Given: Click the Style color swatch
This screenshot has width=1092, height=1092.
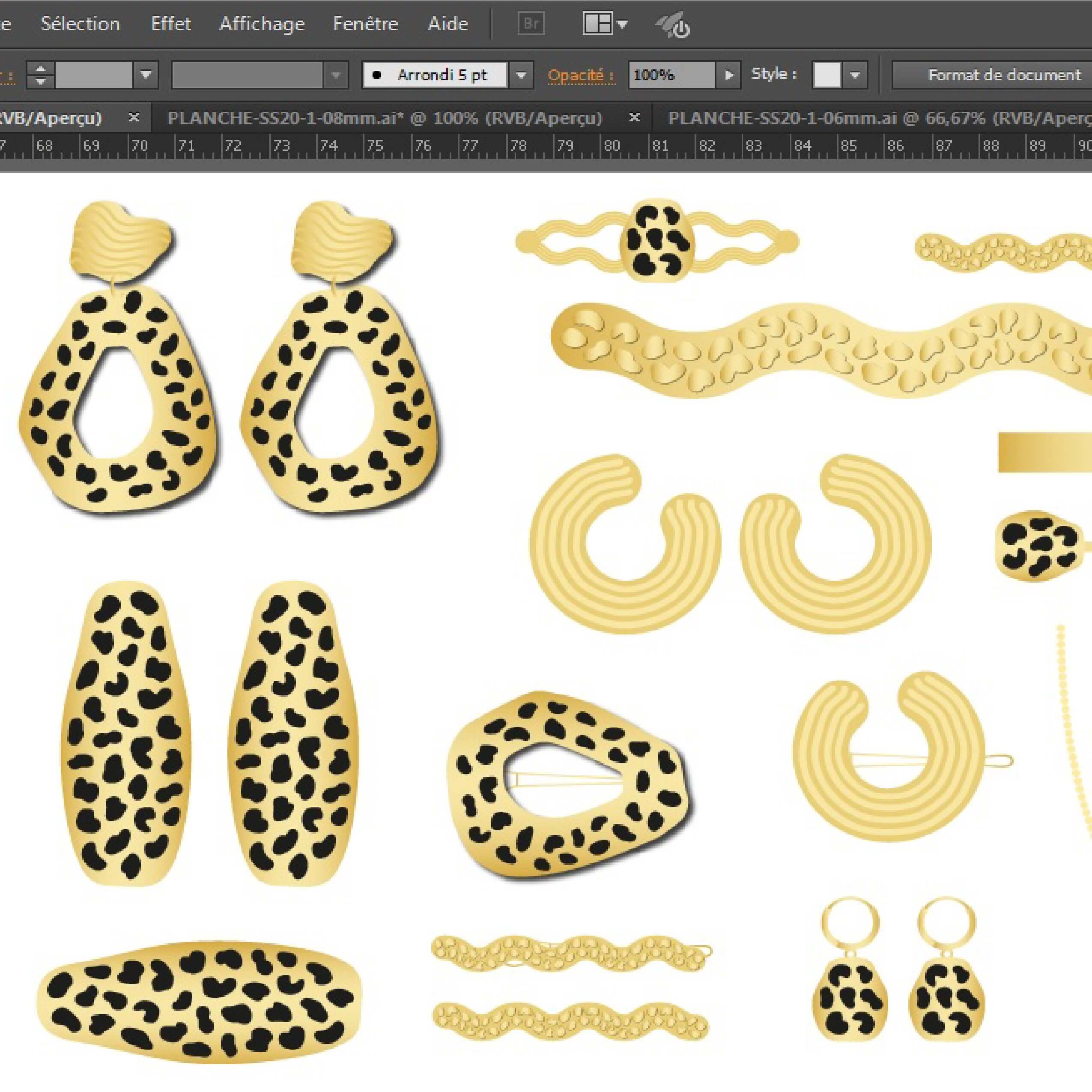Looking at the screenshot, I should tap(826, 75).
